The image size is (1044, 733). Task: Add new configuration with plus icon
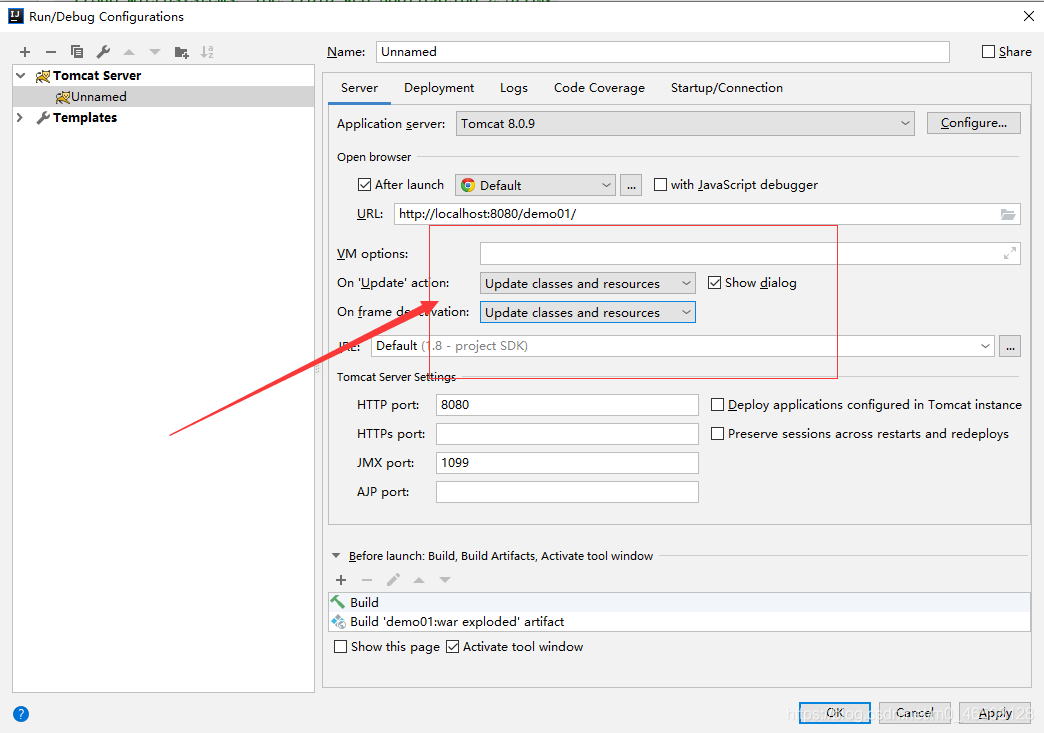pyautogui.click(x=25, y=52)
